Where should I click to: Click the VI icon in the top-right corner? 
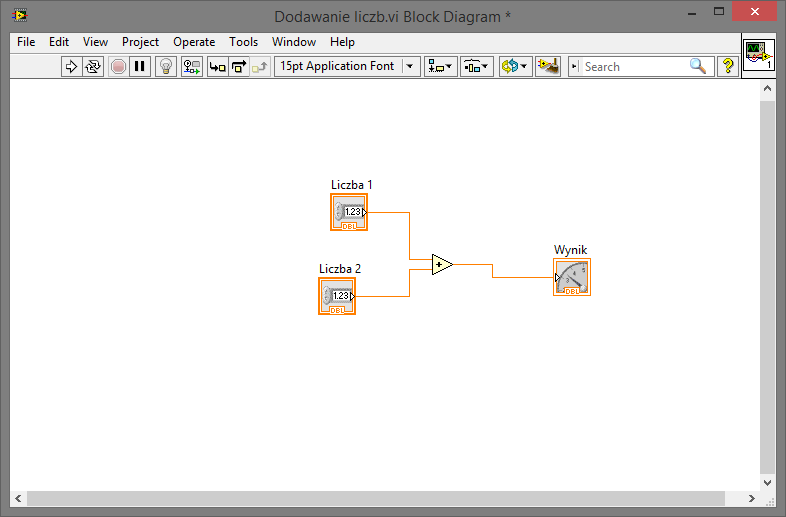click(x=758, y=54)
